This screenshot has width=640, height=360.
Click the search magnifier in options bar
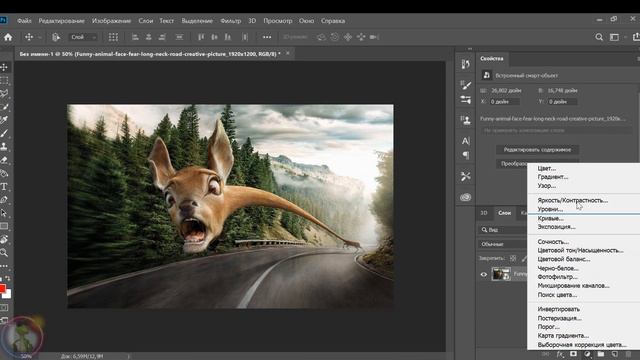coord(599,37)
